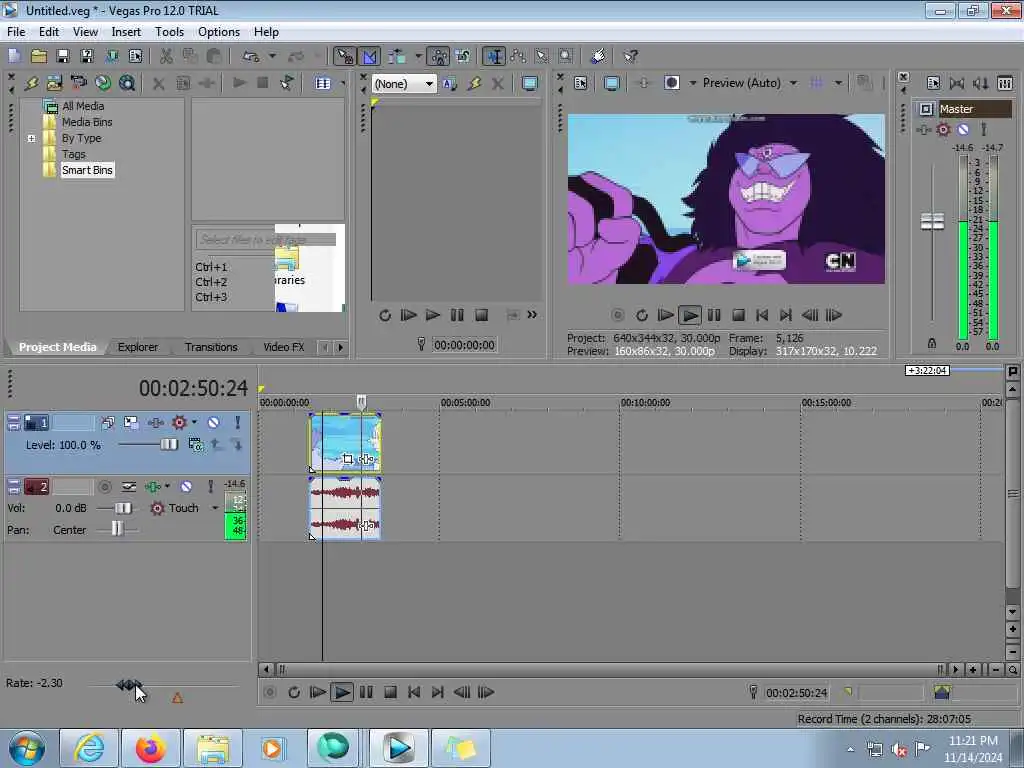The height and width of the screenshot is (768, 1024).
Task: Solo audio track 2
Action: click(210, 487)
